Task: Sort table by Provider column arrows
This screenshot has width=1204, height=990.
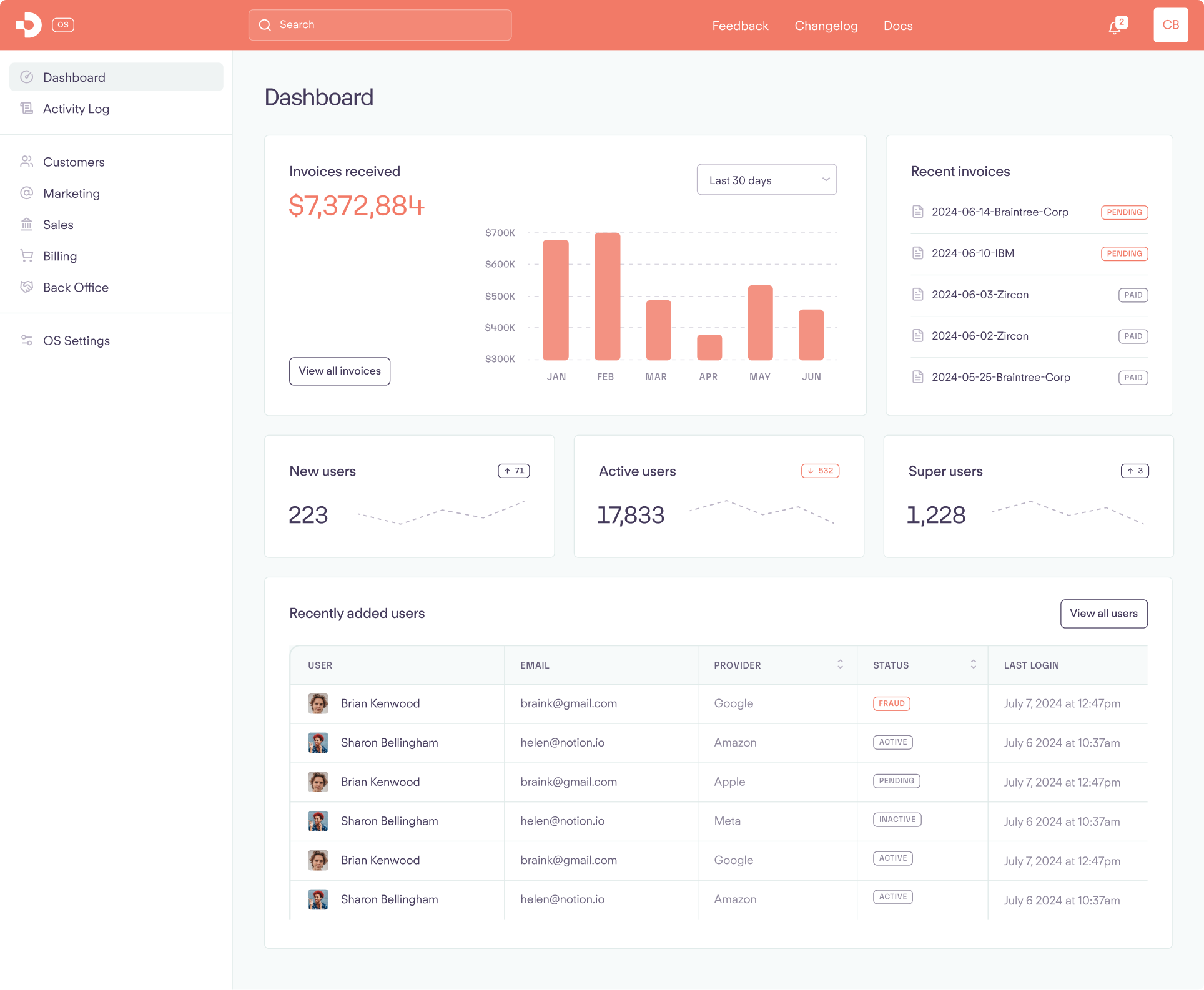Action: pos(840,664)
